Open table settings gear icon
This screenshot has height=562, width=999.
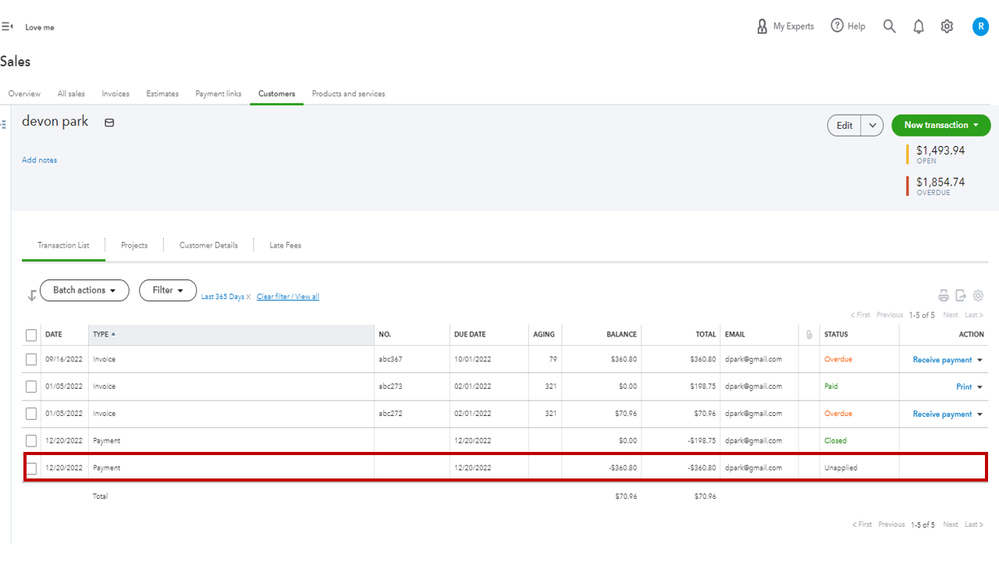[979, 295]
